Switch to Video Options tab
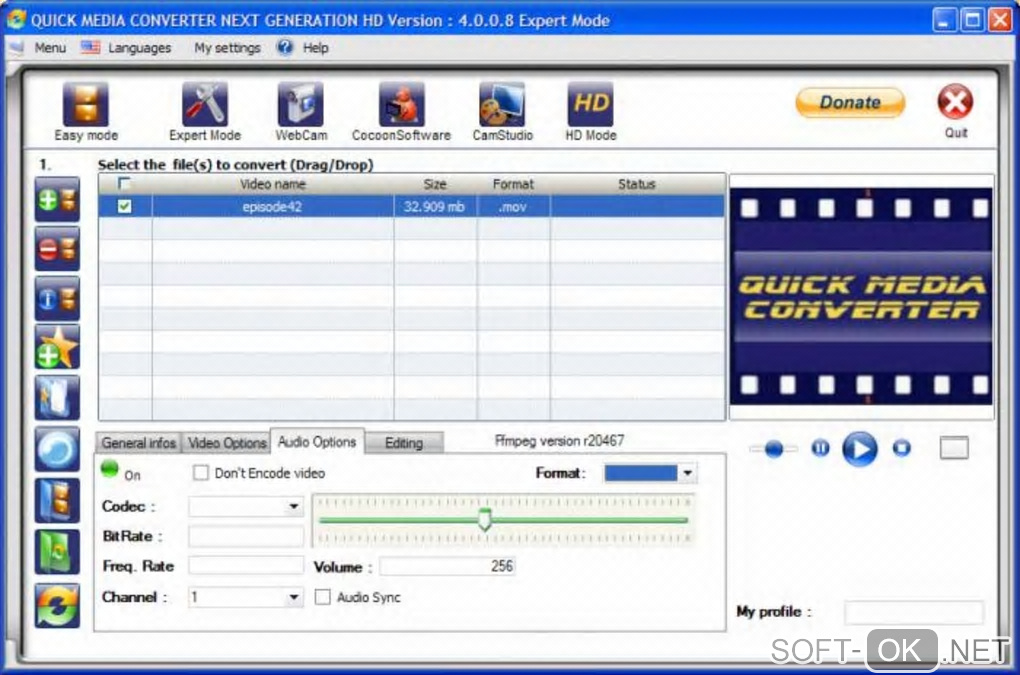 click(x=226, y=443)
